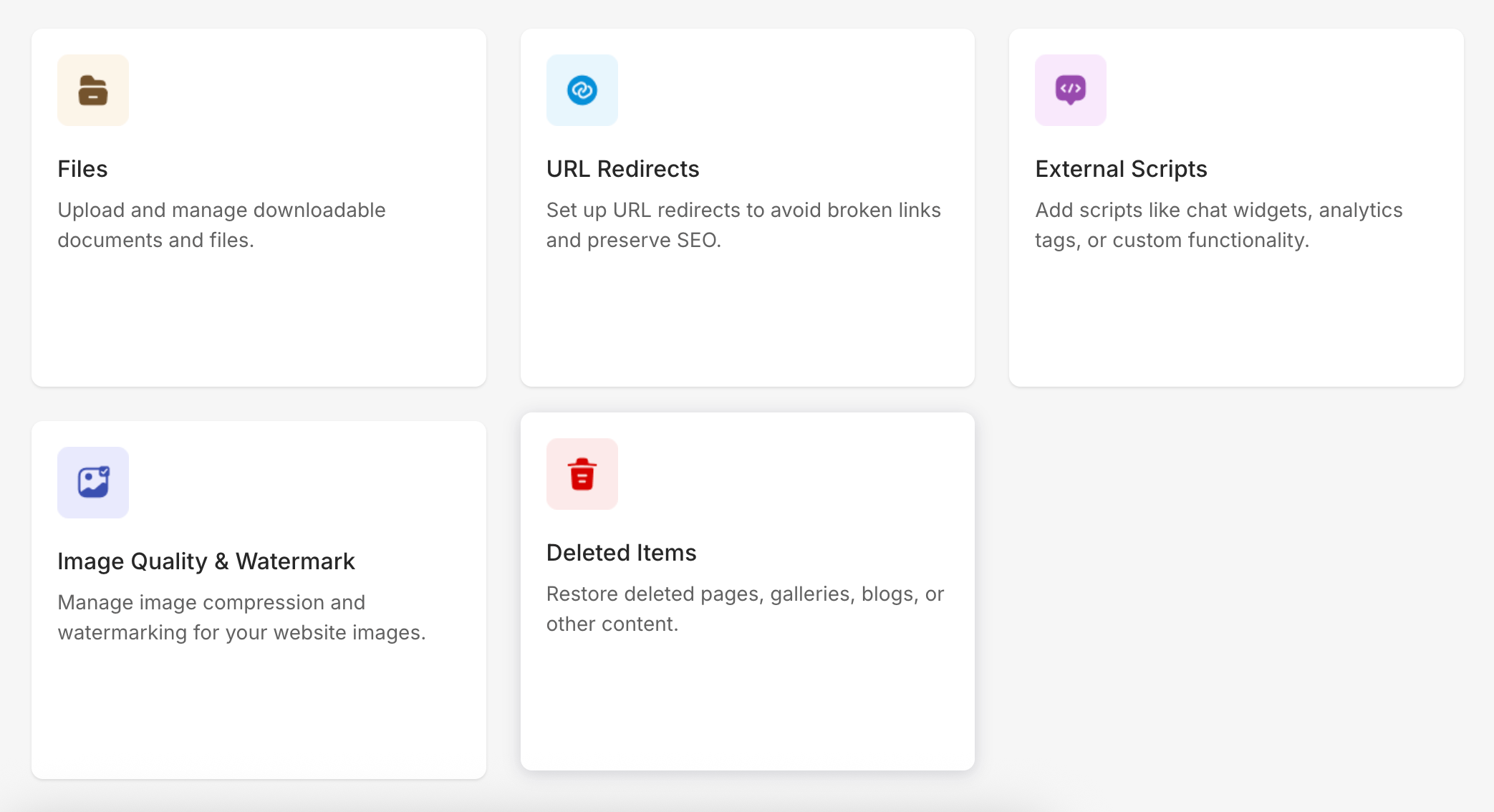Click the 'Add scripts like chat widgets' description
This screenshot has width=1494, height=812.
point(1218,225)
